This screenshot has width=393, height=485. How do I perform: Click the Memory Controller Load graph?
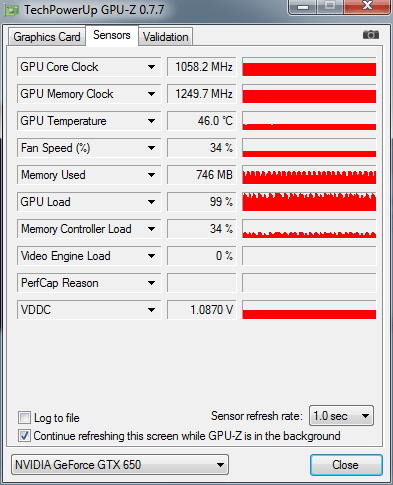[309, 229]
